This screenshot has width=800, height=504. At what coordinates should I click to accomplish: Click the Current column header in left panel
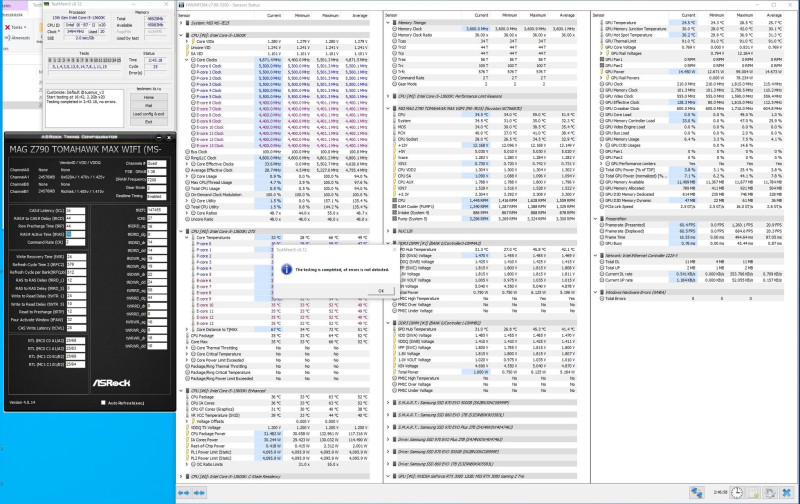pyautogui.click(x=274, y=16)
